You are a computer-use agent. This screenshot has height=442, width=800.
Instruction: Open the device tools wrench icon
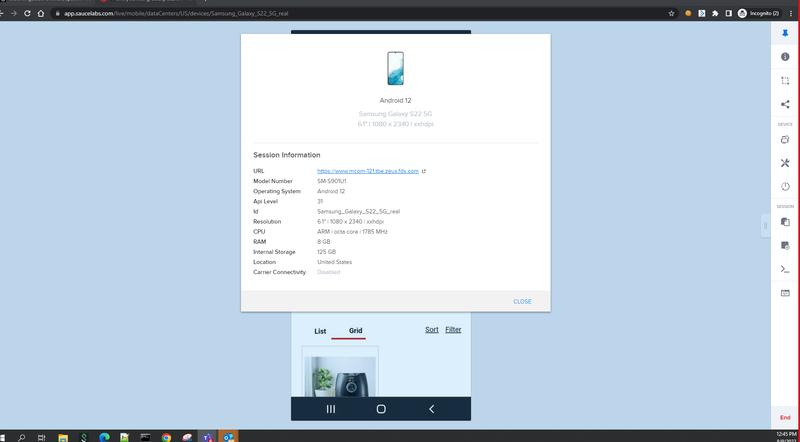click(785, 163)
